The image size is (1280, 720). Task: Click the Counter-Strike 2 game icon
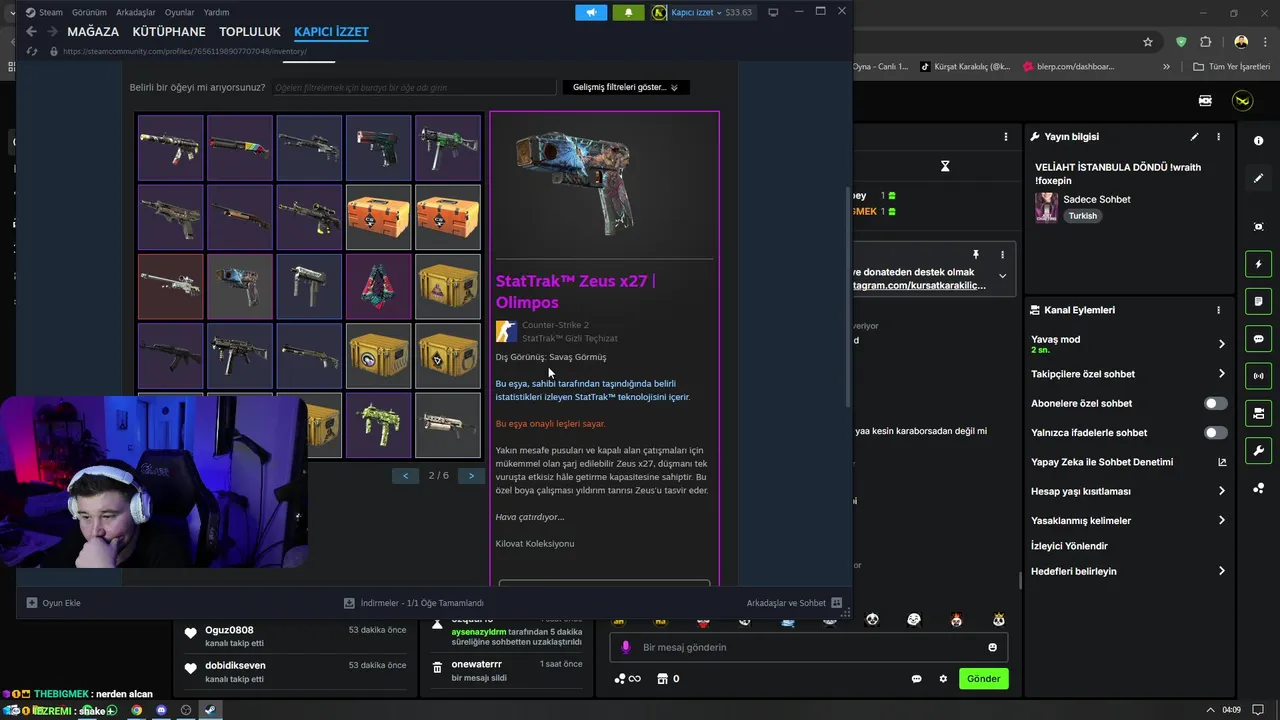[506, 332]
